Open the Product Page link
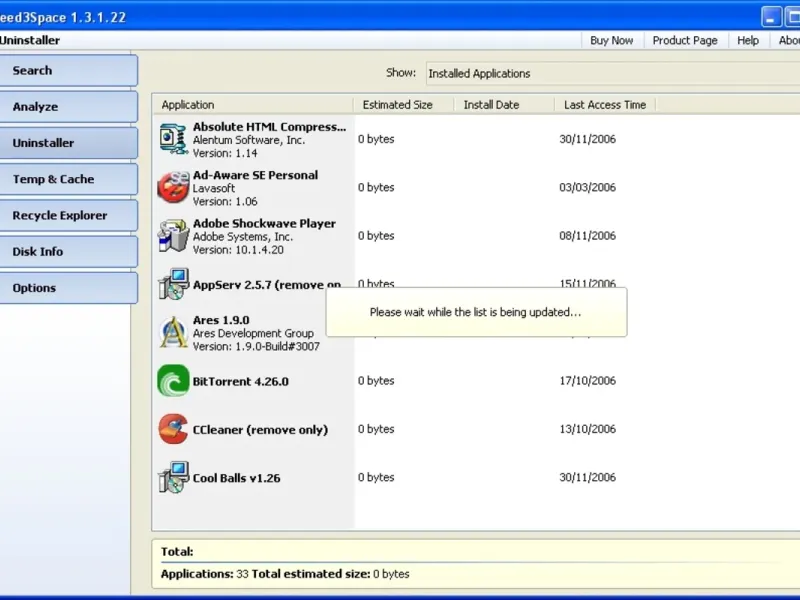The height and width of the screenshot is (600, 800). [x=685, y=40]
